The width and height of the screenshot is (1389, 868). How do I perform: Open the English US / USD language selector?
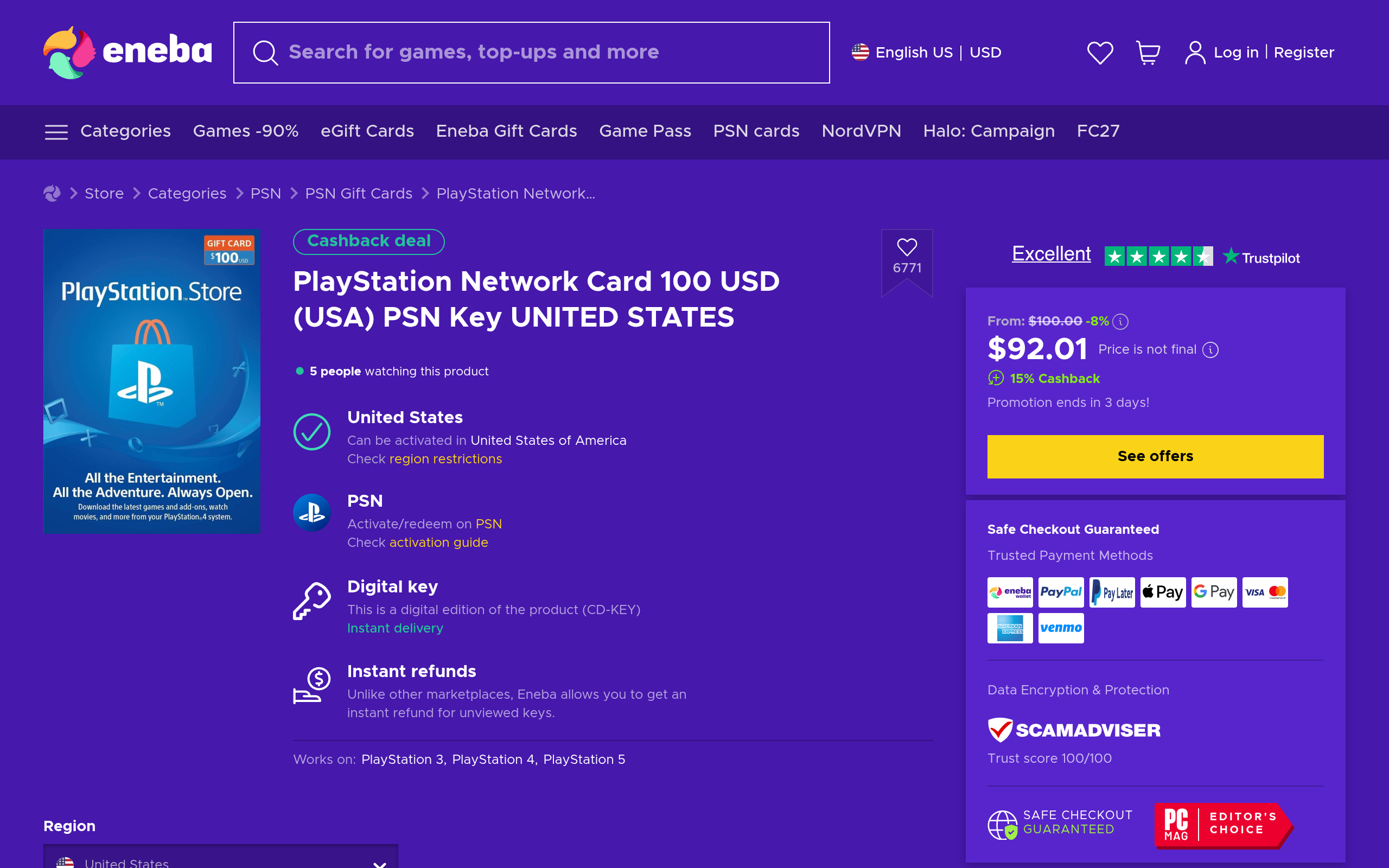[x=926, y=52]
